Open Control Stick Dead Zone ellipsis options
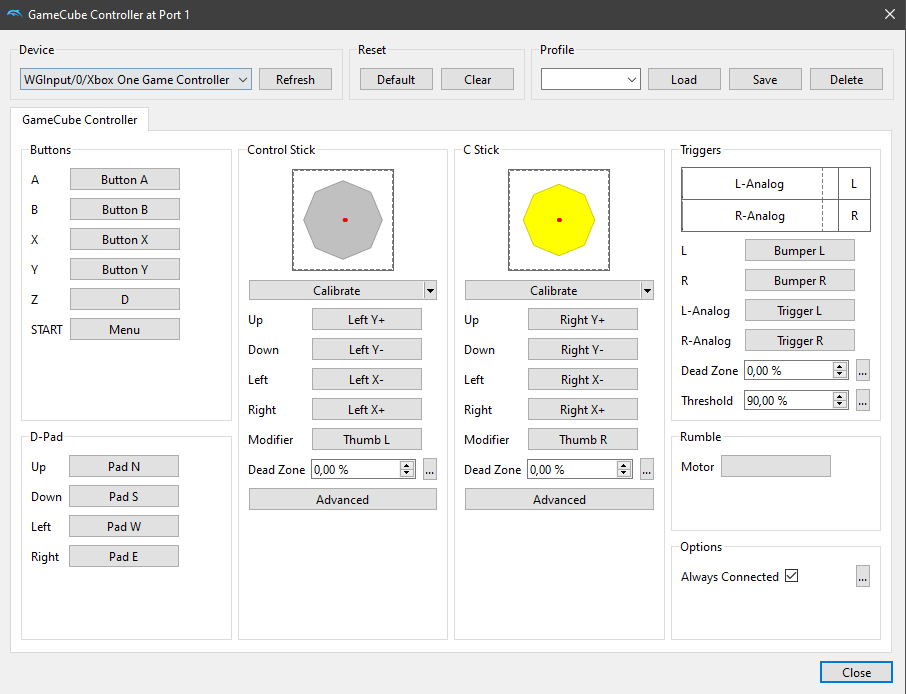 point(429,470)
